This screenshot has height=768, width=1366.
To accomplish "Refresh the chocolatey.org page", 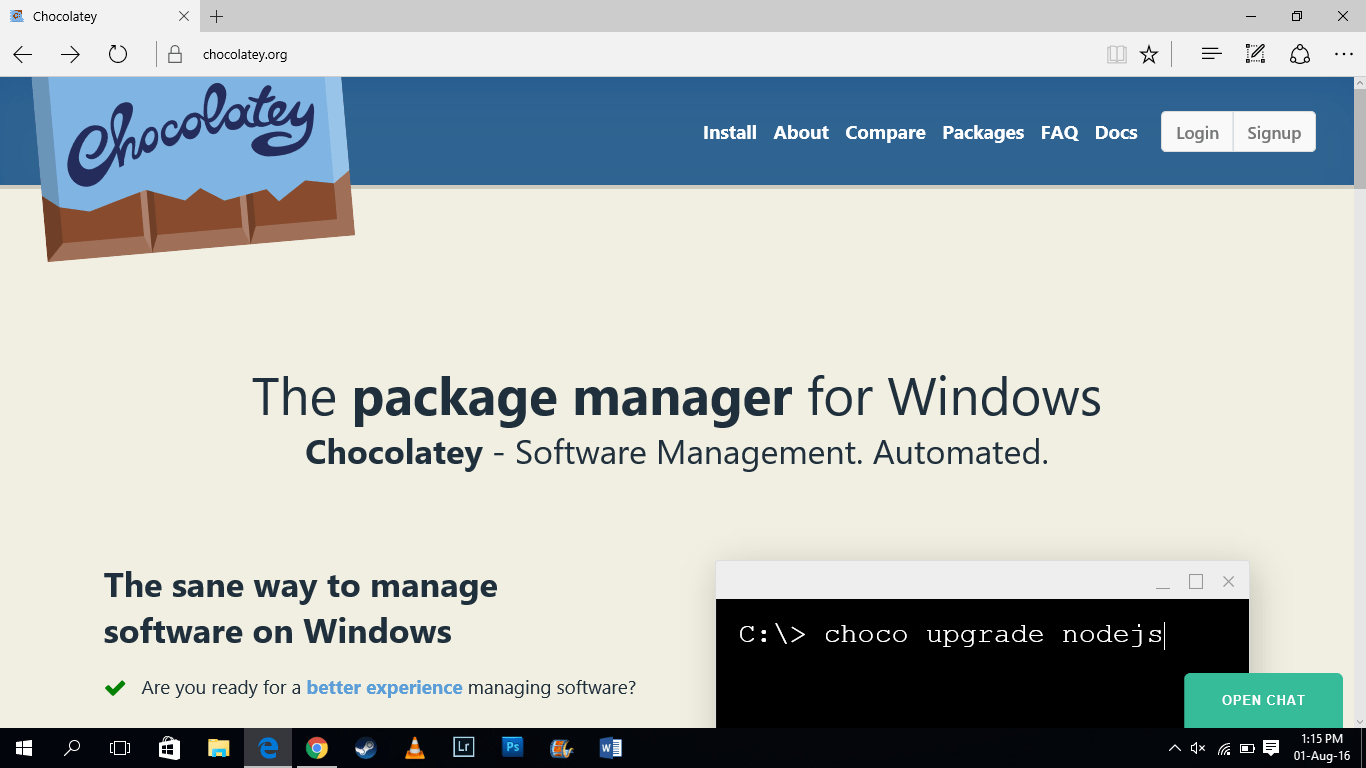I will tap(117, 54).
